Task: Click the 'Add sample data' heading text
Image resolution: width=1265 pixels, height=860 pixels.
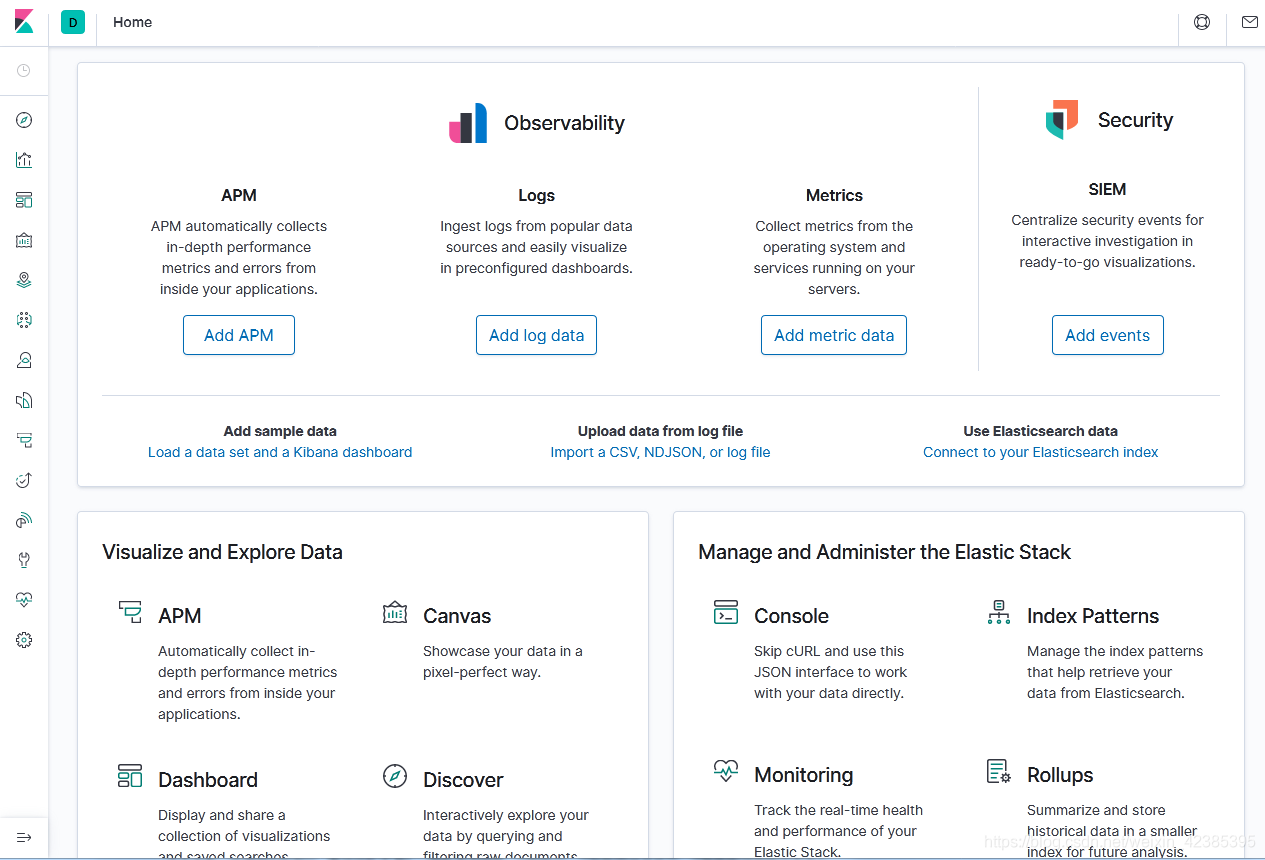Action: pyautogui.click(x=280, y=431)
